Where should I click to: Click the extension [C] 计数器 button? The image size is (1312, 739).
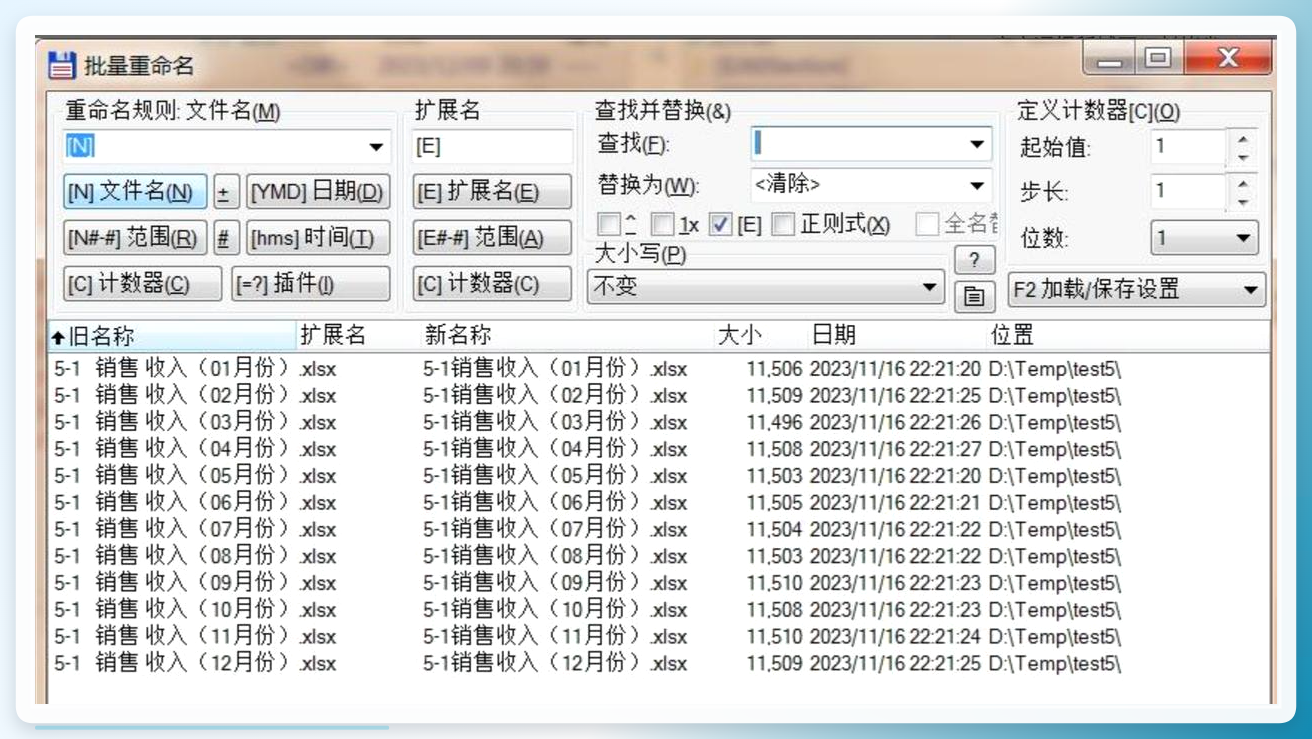(x=492, y=284)
